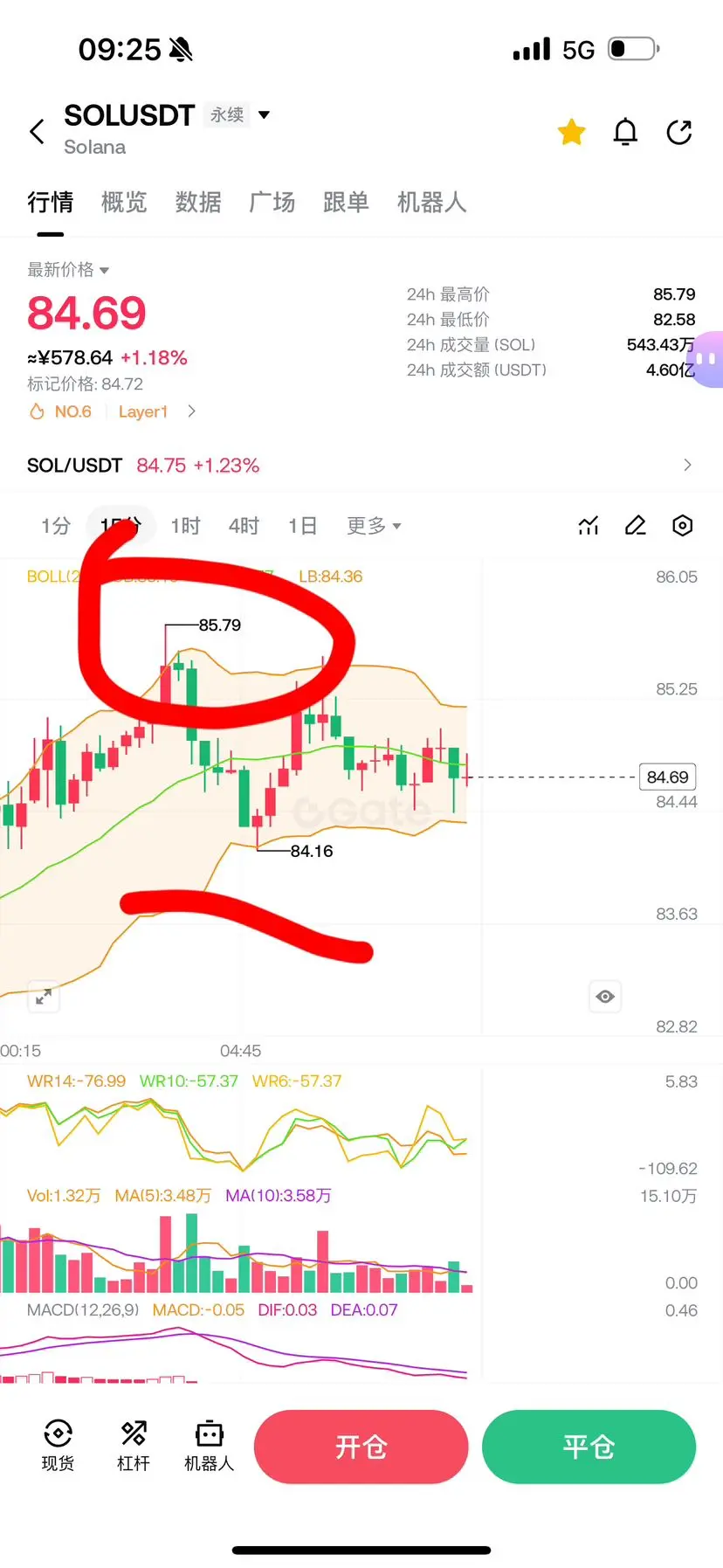Viewport: 723px width, 1568px height.
Task: Select the drawing pencil tool
Action: click(x=636, y=525)
